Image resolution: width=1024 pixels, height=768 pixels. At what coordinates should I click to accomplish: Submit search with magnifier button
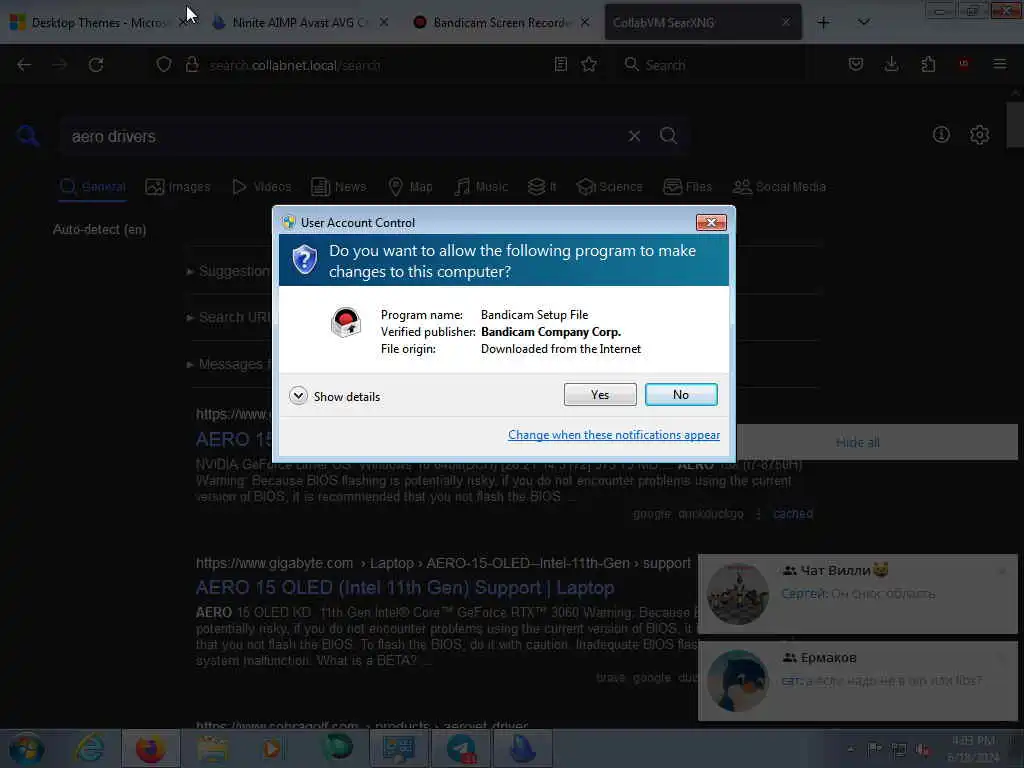coord(668,136)
